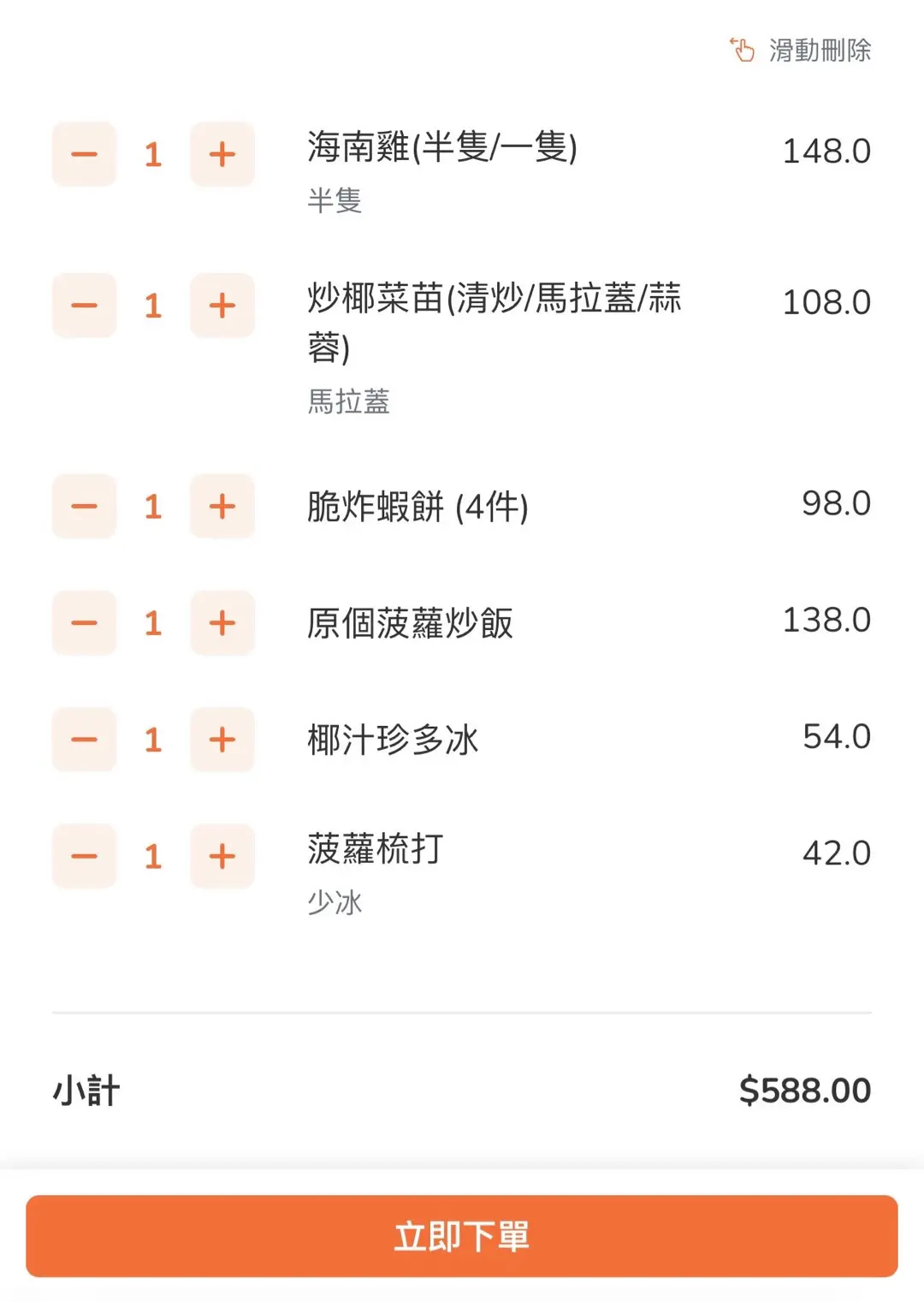Tap the 半隻 option under 海南雞

tap(335, 200)
